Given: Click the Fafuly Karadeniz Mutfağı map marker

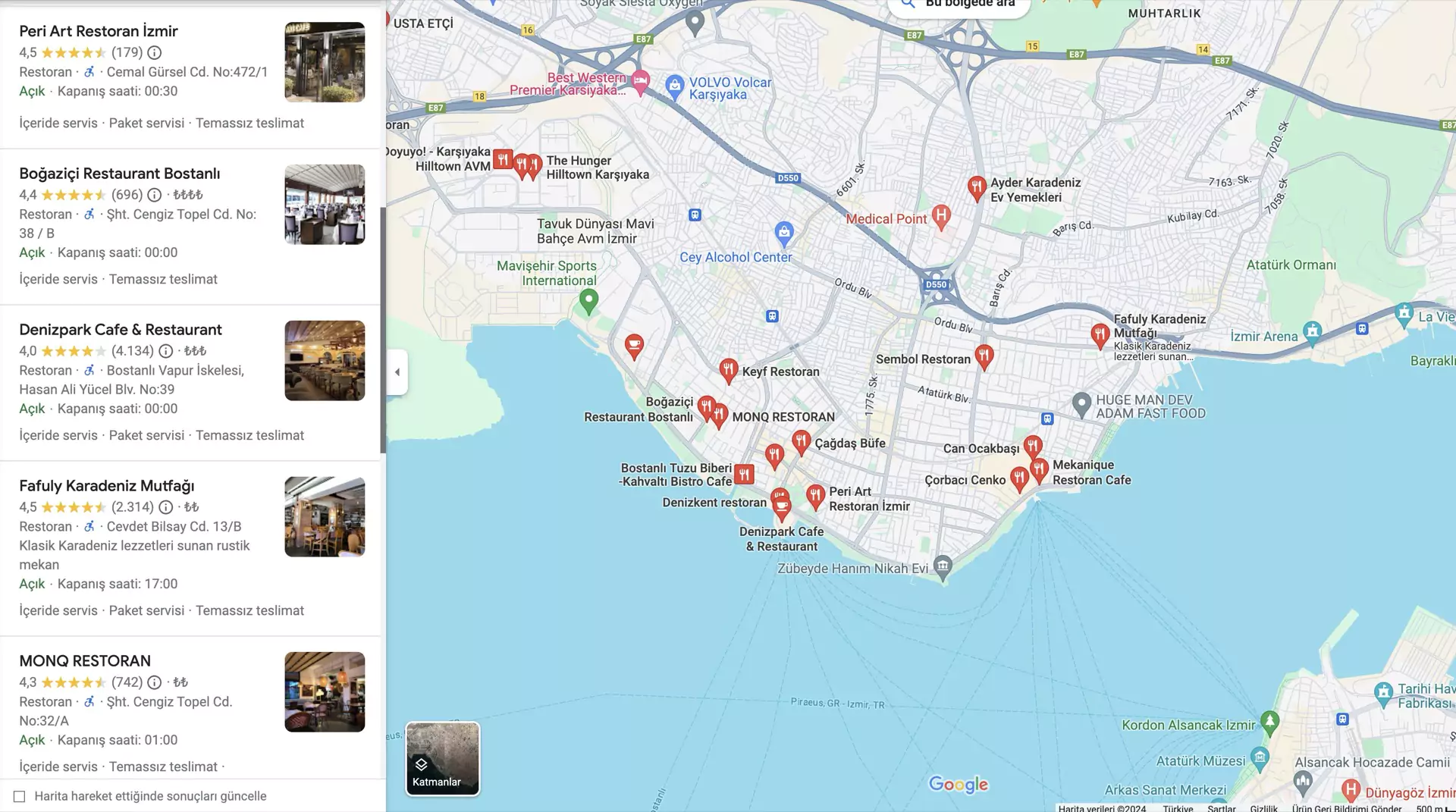Looking at the screenshot, I should click(x=1100, y=334).
